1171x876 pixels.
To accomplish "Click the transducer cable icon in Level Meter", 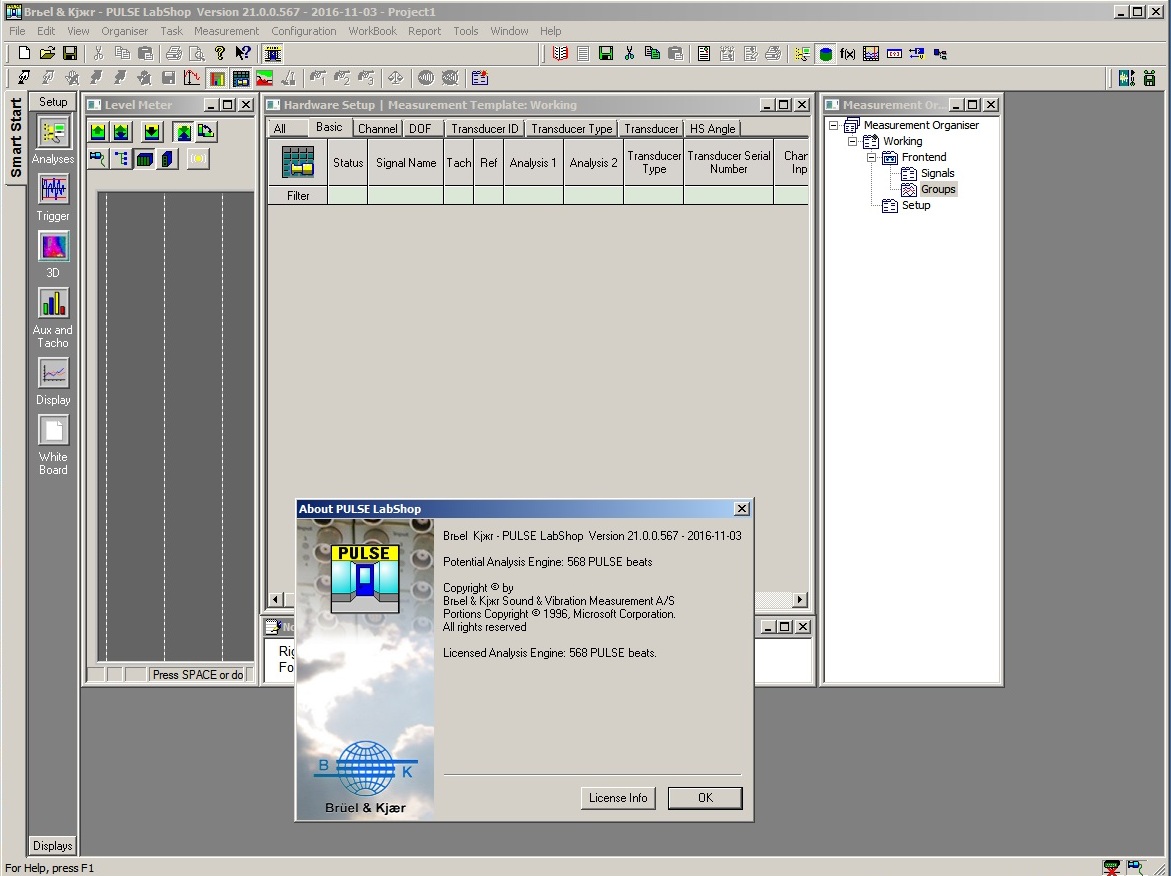I will (98, 158).
